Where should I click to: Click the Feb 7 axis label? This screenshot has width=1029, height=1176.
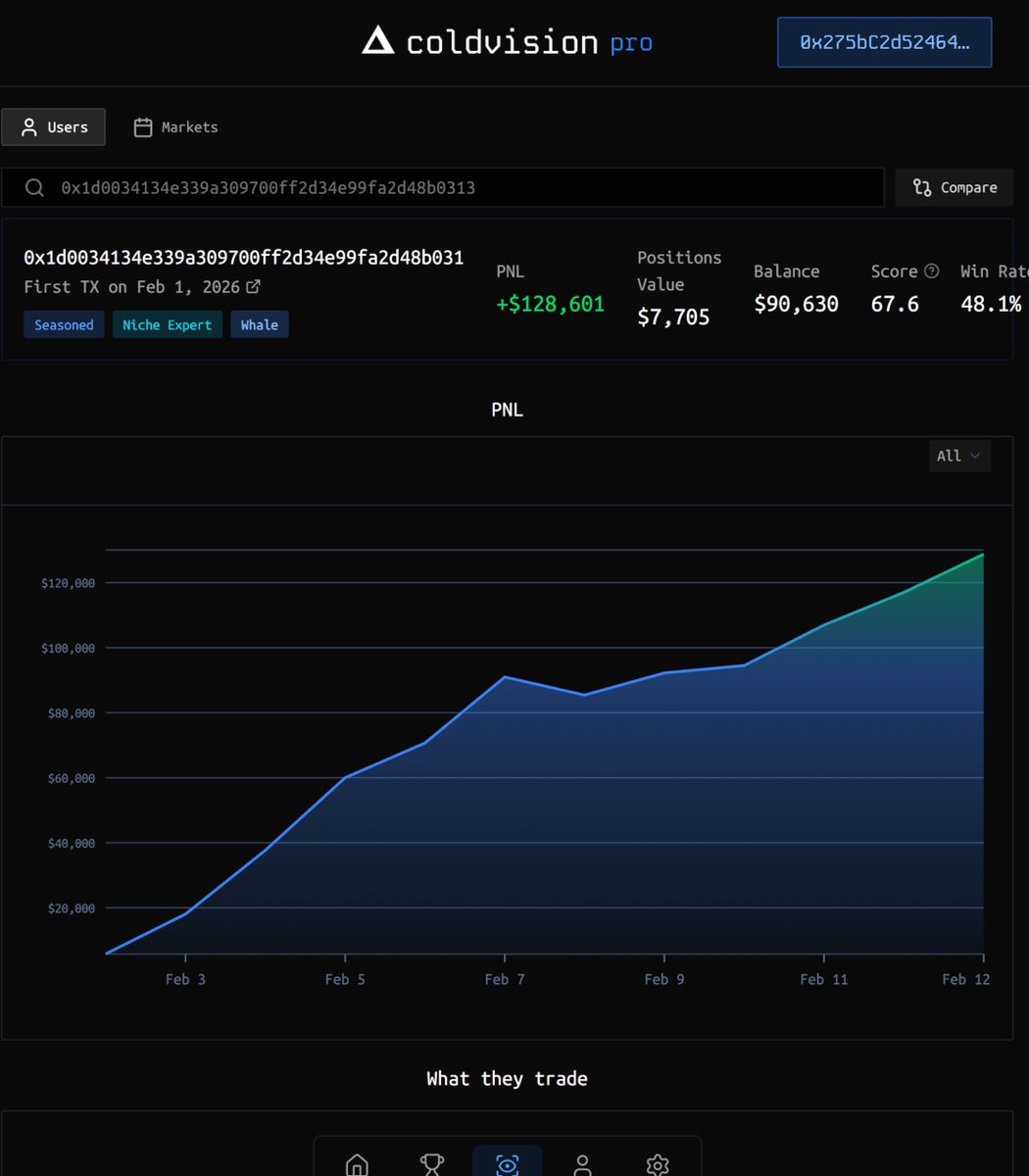(x=505, y=979)
